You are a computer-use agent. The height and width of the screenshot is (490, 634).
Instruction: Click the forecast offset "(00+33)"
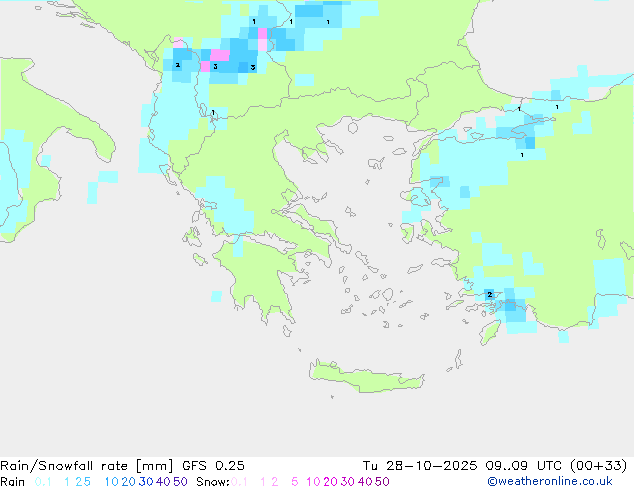(x=598, y=466)
